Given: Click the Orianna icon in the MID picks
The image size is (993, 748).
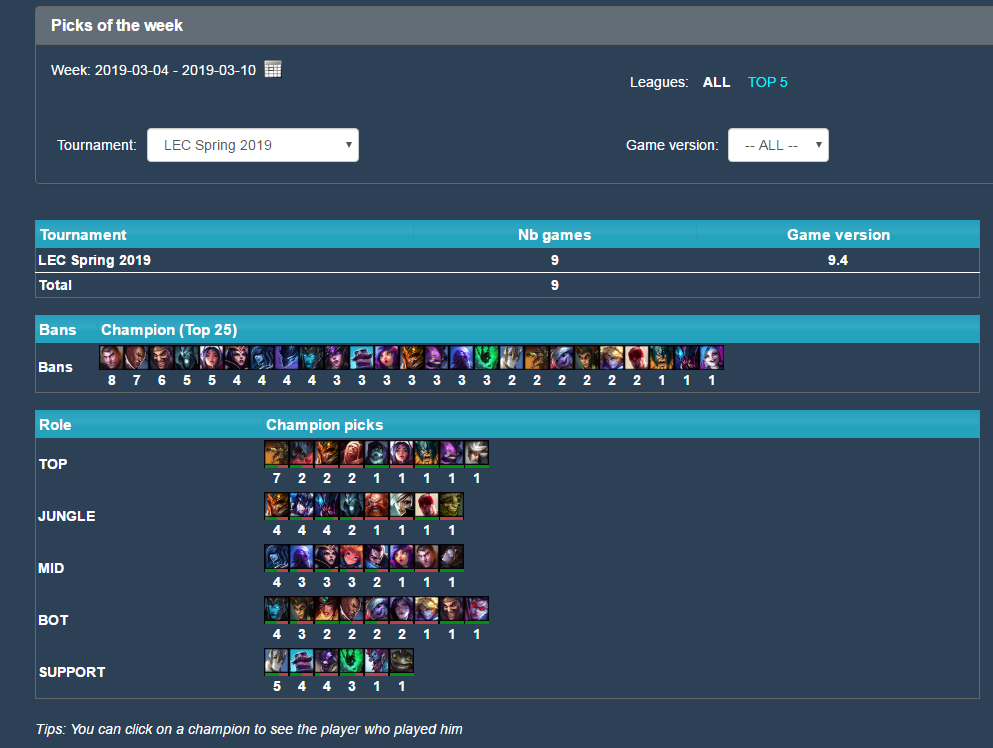Looking at the screenshot, I should coord(452,557).
